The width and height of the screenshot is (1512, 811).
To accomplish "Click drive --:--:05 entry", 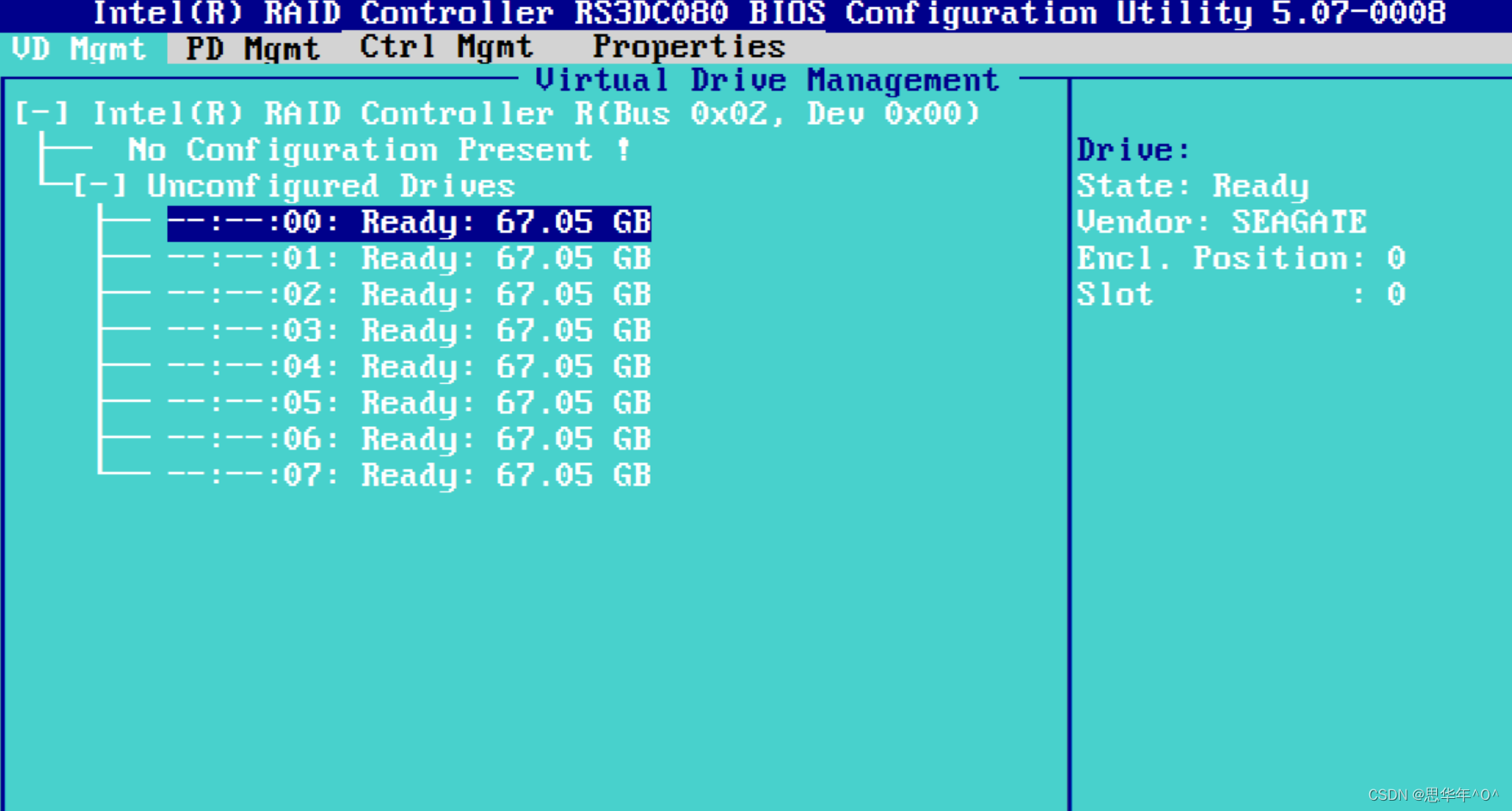I will click(410, 403).
